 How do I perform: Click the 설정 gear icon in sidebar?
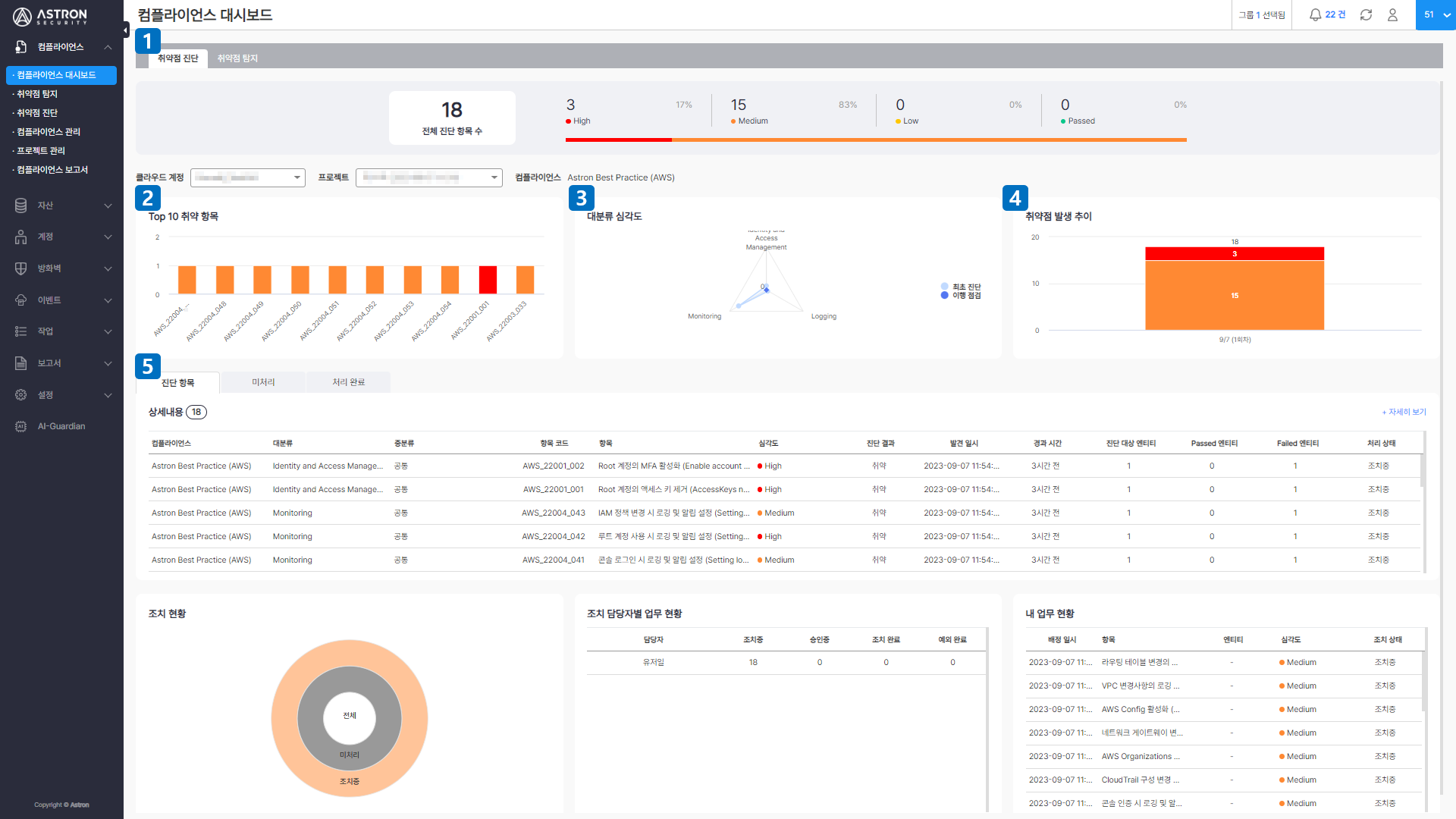pos(21,395)
